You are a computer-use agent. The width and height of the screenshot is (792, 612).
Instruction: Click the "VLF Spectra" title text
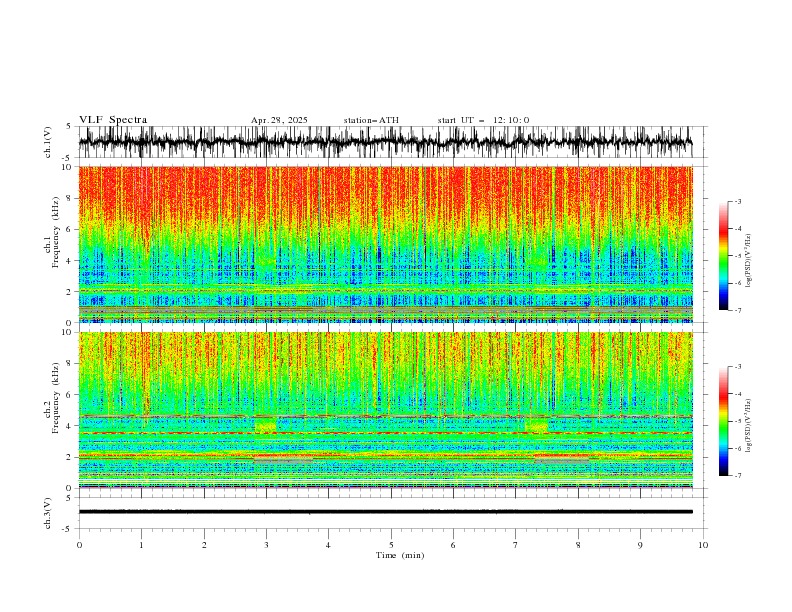(x=113, y=120)
